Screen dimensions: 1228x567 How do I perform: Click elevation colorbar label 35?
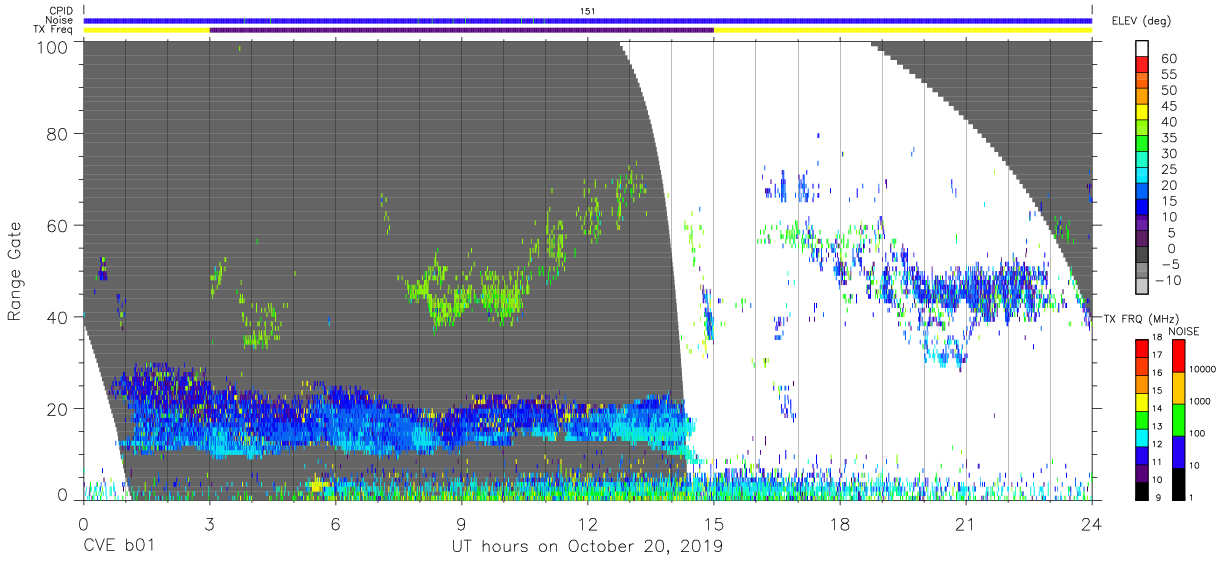[x=1168, y=138]
